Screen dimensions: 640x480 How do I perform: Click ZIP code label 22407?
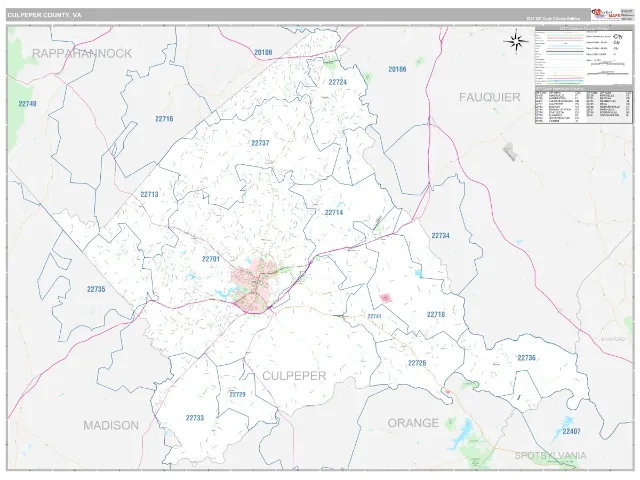[571, 431]
